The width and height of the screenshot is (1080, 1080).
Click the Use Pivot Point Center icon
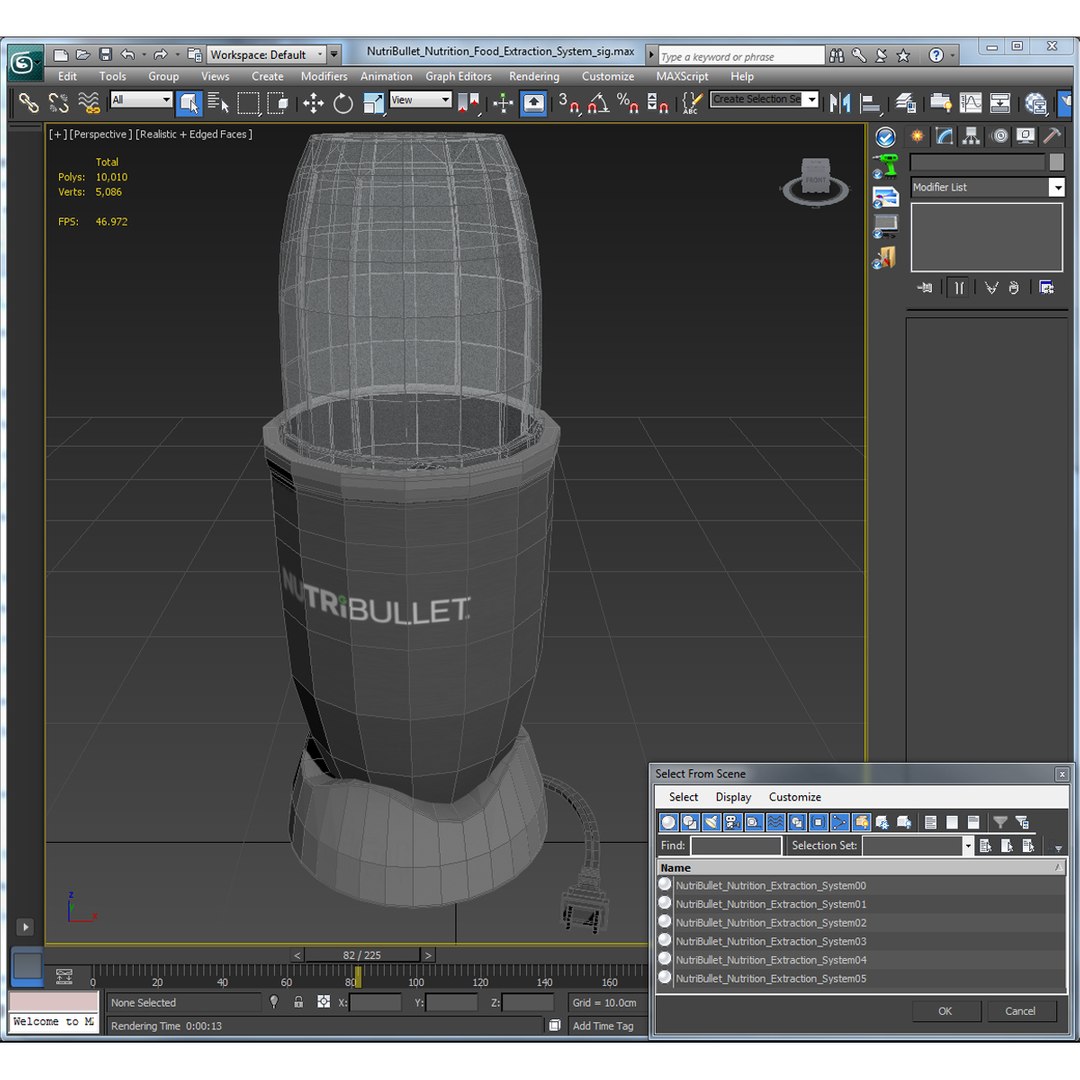468,103
